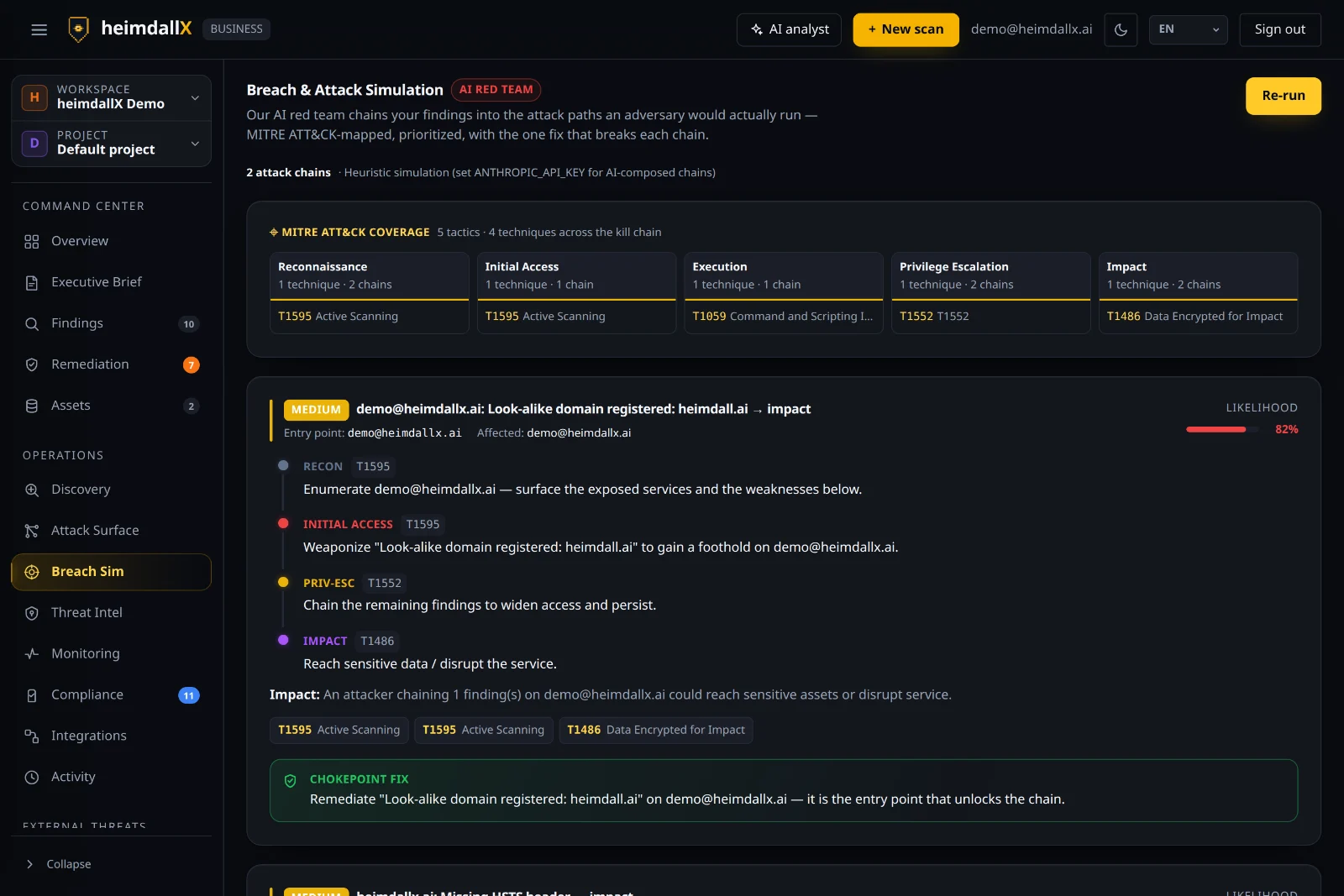Click the Compliance clipboard icon
Screen dimensions: 1344x896
(x=32, y=695)
